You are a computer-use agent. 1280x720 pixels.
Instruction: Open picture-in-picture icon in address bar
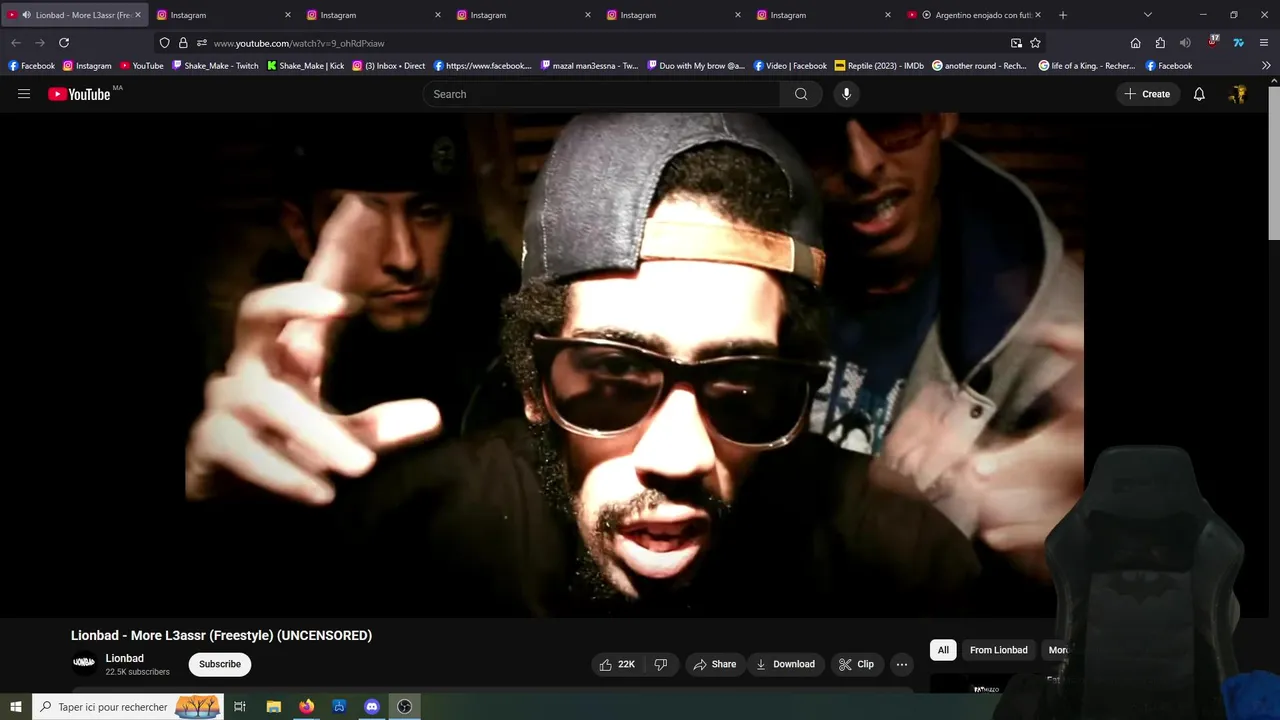[1016, 43]
